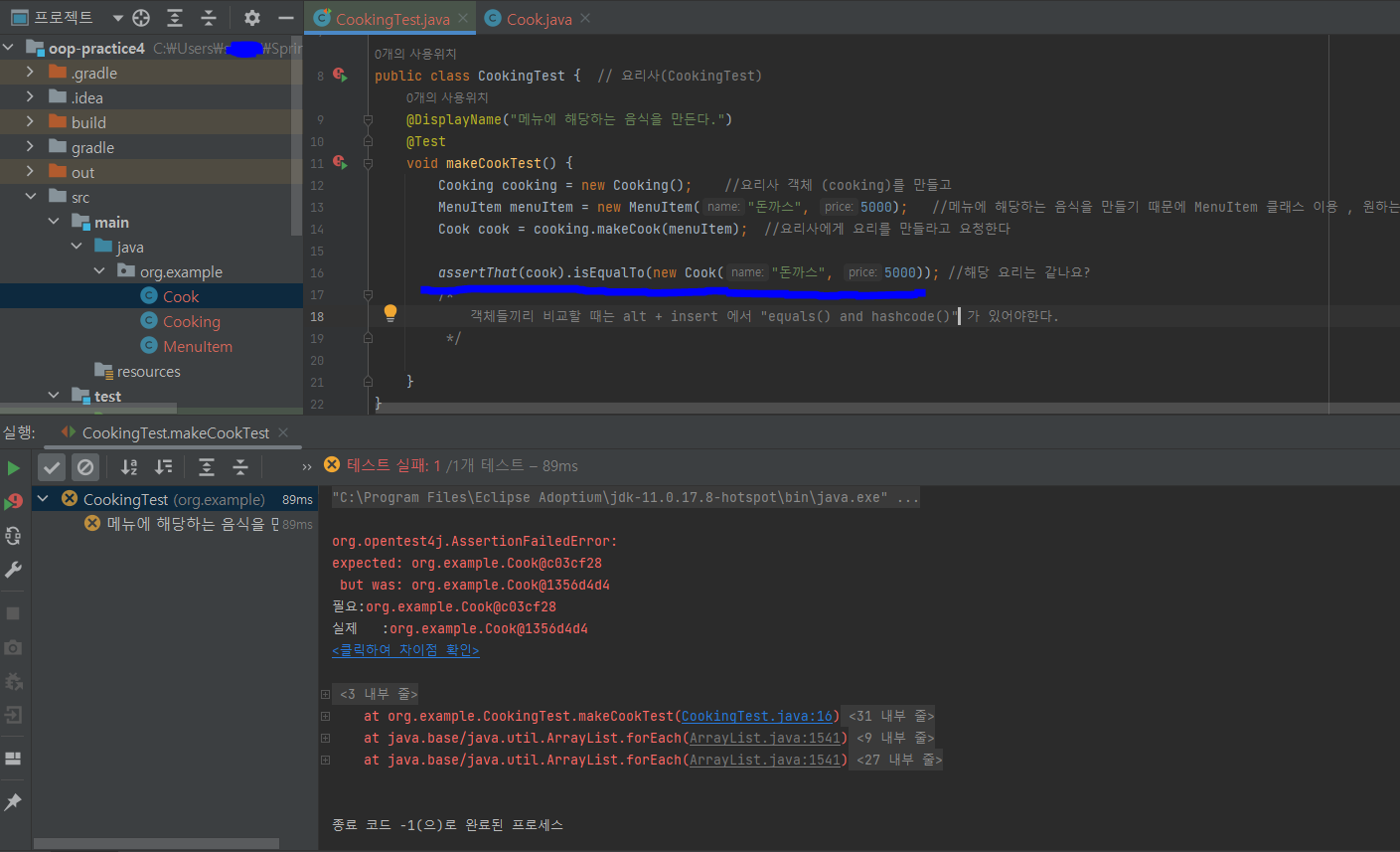
Task: Show more test toolbar actions chevron
Action: coord(307,466)
